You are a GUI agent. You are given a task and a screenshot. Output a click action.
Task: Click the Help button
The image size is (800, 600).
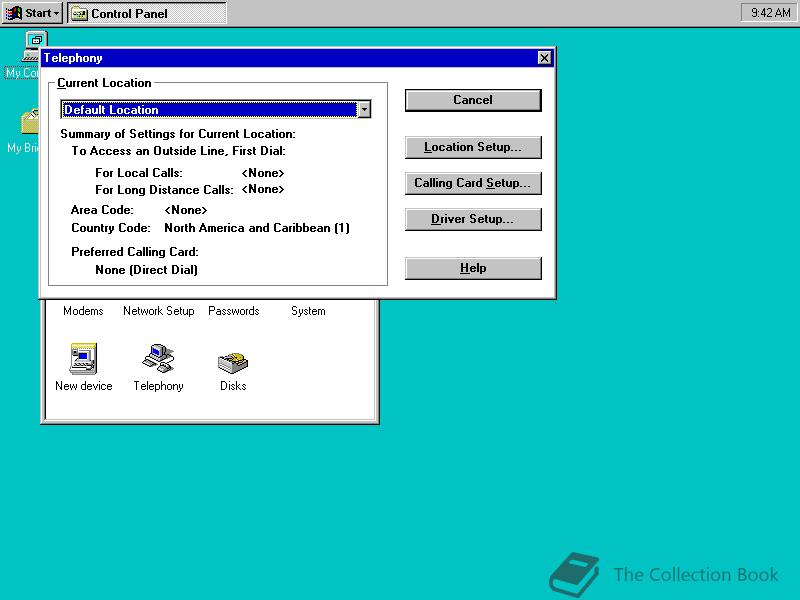click(x=472, y=267)
